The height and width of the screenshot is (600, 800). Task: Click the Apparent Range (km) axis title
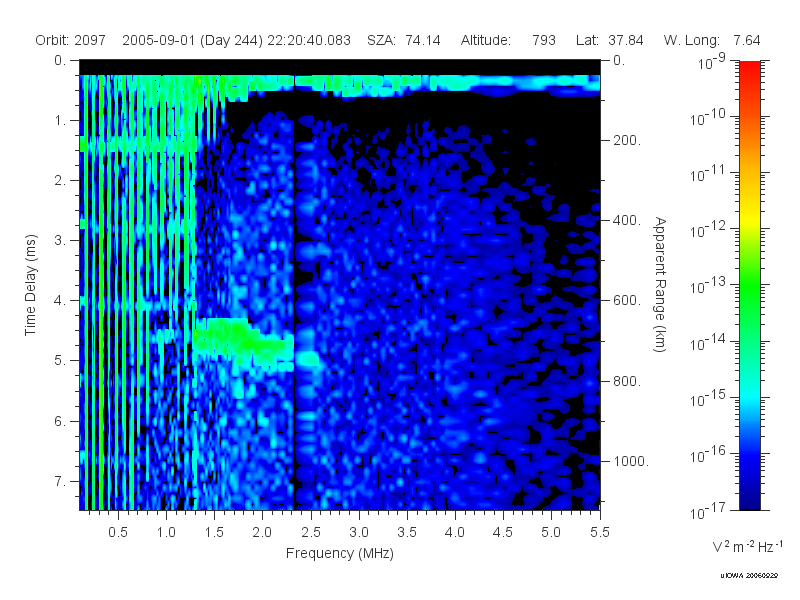pos(660,285)
